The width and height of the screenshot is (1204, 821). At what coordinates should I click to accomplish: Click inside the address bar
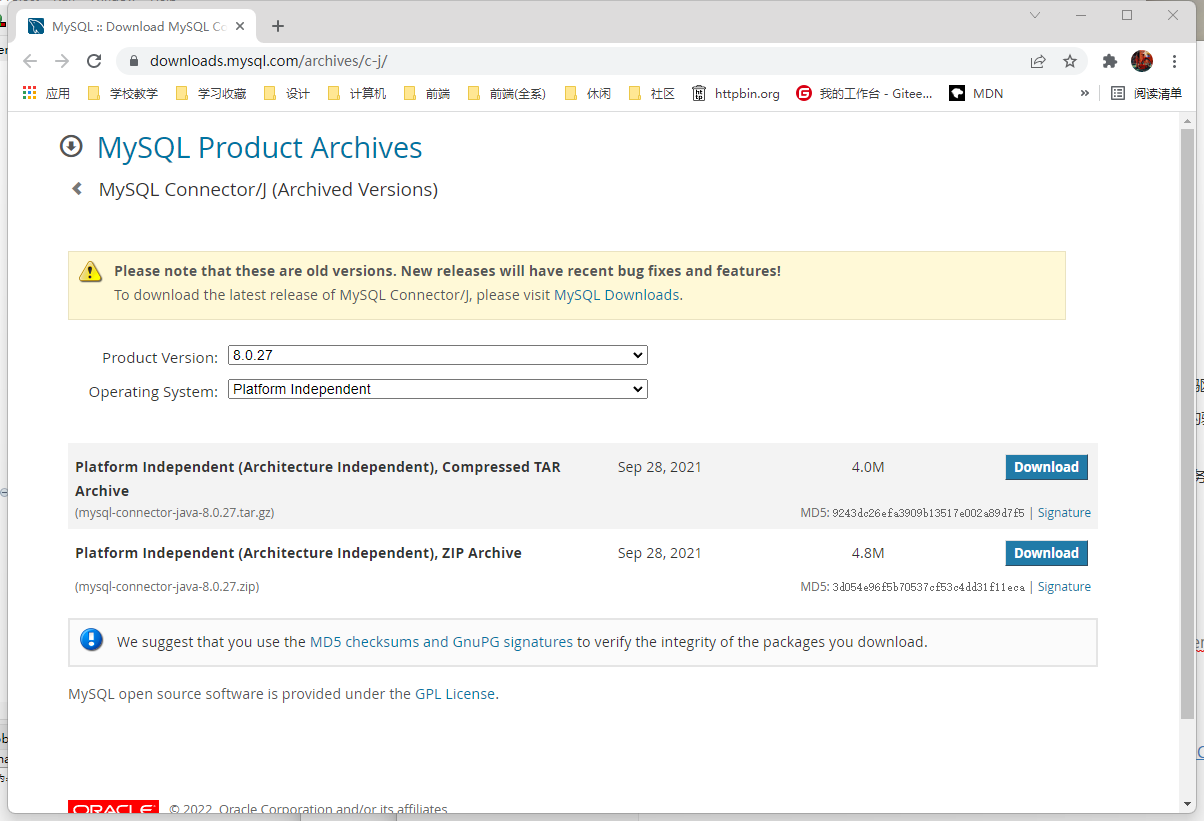pyautogui.click(x=400, y=60)
